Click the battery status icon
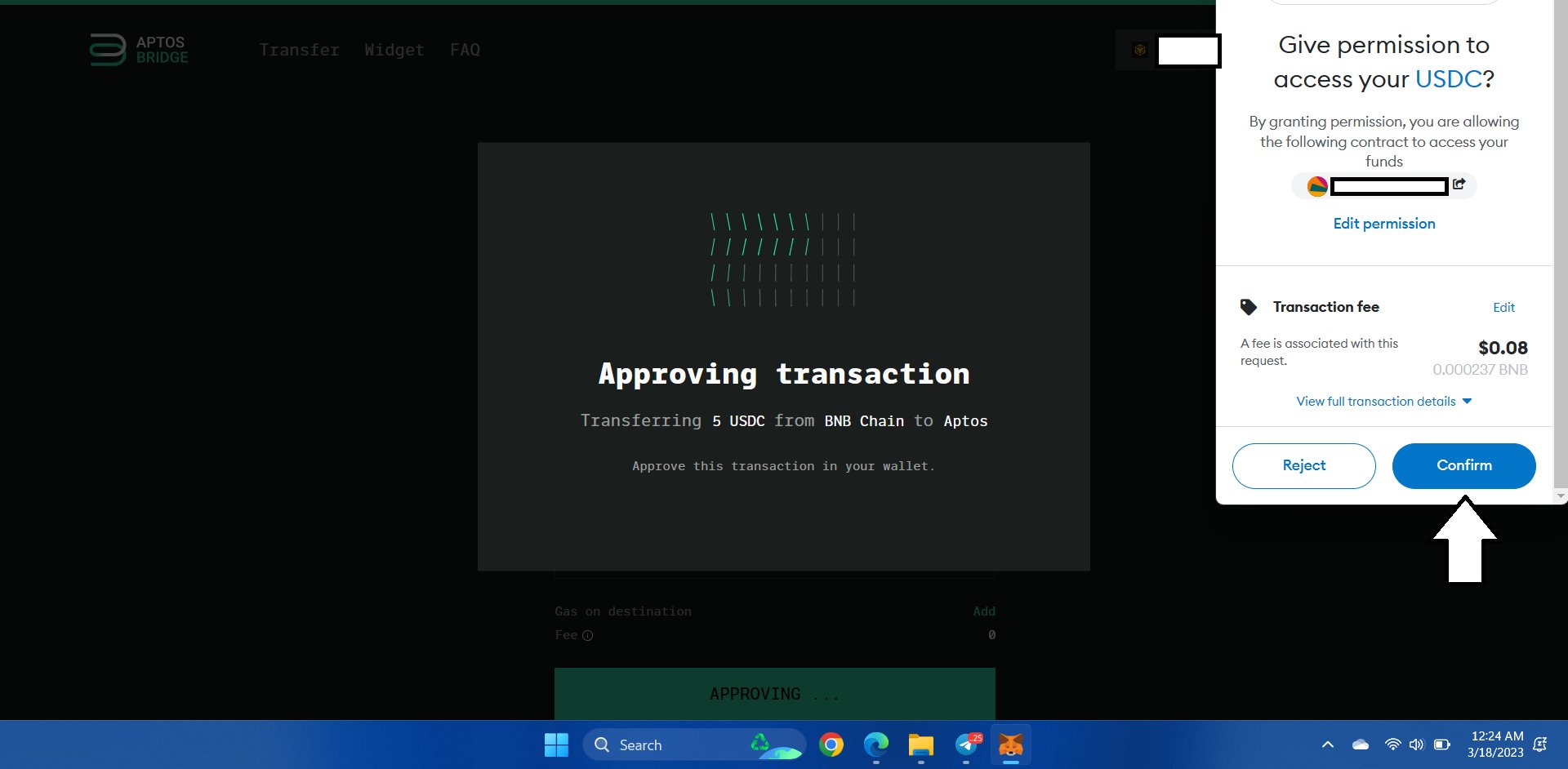The image size is (1568, 769). 1442,745
